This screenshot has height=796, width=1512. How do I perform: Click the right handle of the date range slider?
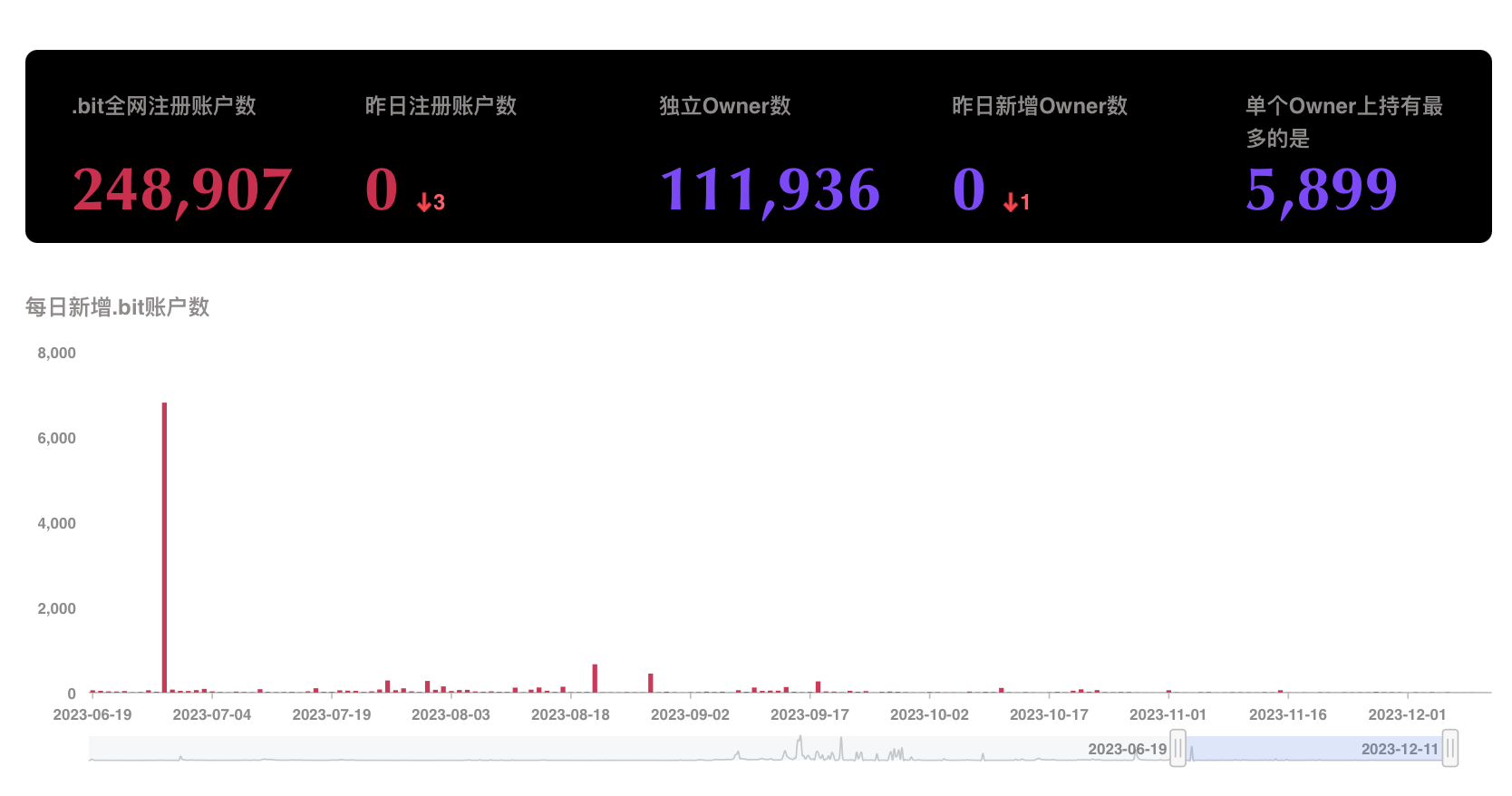tap(1450, 749)
